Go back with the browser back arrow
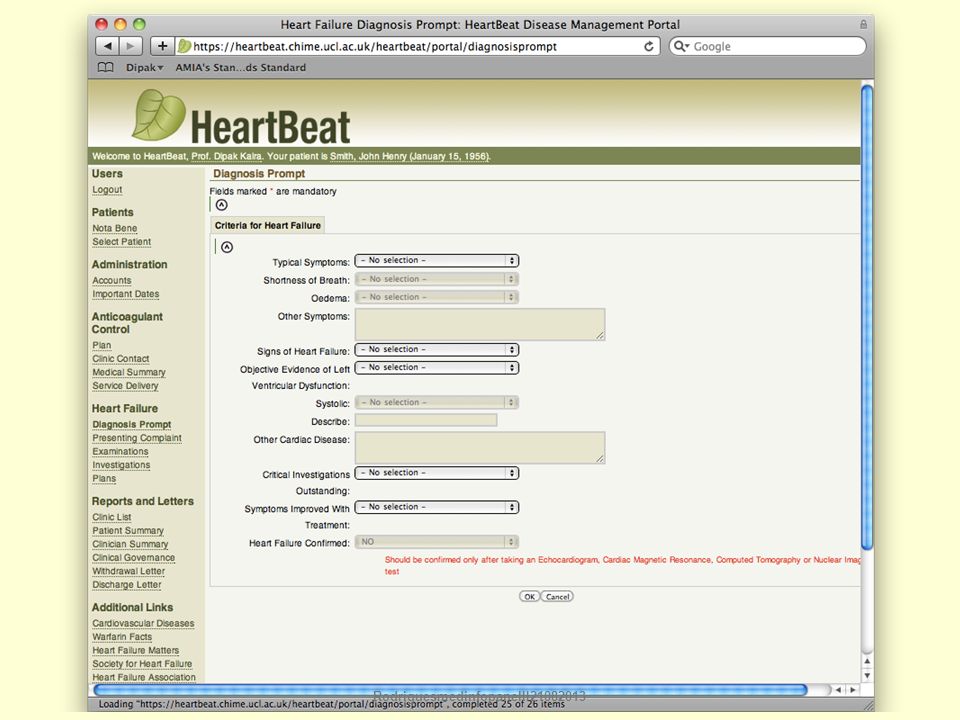Screen dimensions: 960x720 click(x=107, y=46)
